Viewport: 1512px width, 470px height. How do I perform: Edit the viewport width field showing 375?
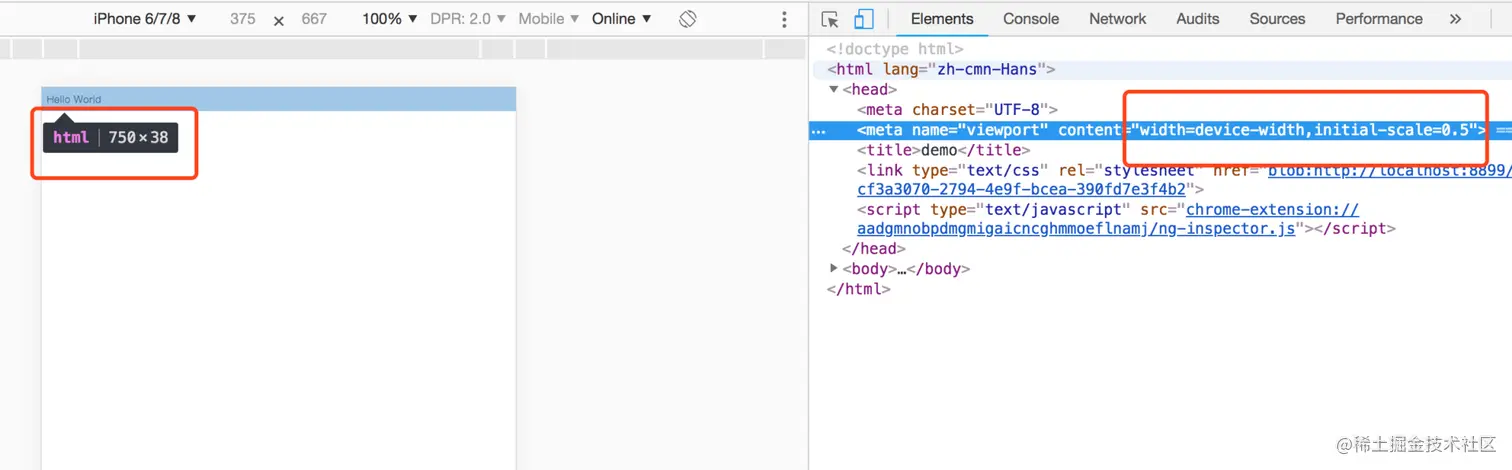(242, 19)
